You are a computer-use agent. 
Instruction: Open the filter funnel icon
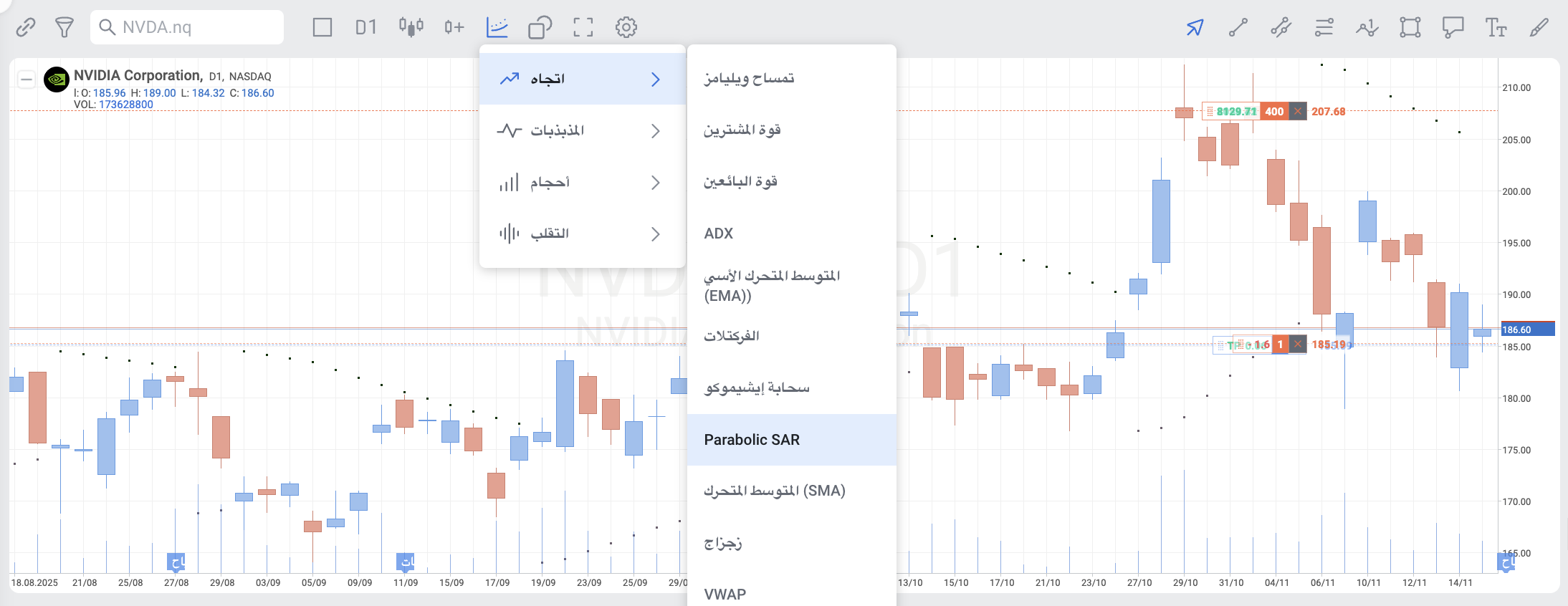pos(64,27)
